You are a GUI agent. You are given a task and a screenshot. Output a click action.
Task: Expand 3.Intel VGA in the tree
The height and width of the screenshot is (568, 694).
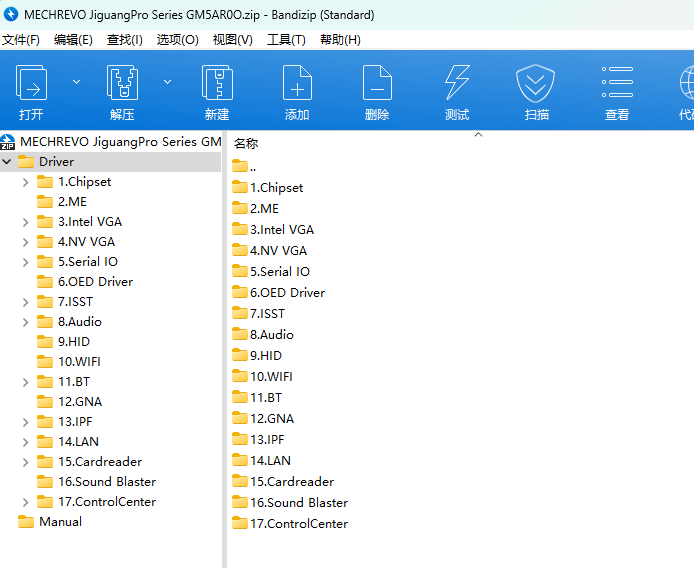(x=26, y=222)
